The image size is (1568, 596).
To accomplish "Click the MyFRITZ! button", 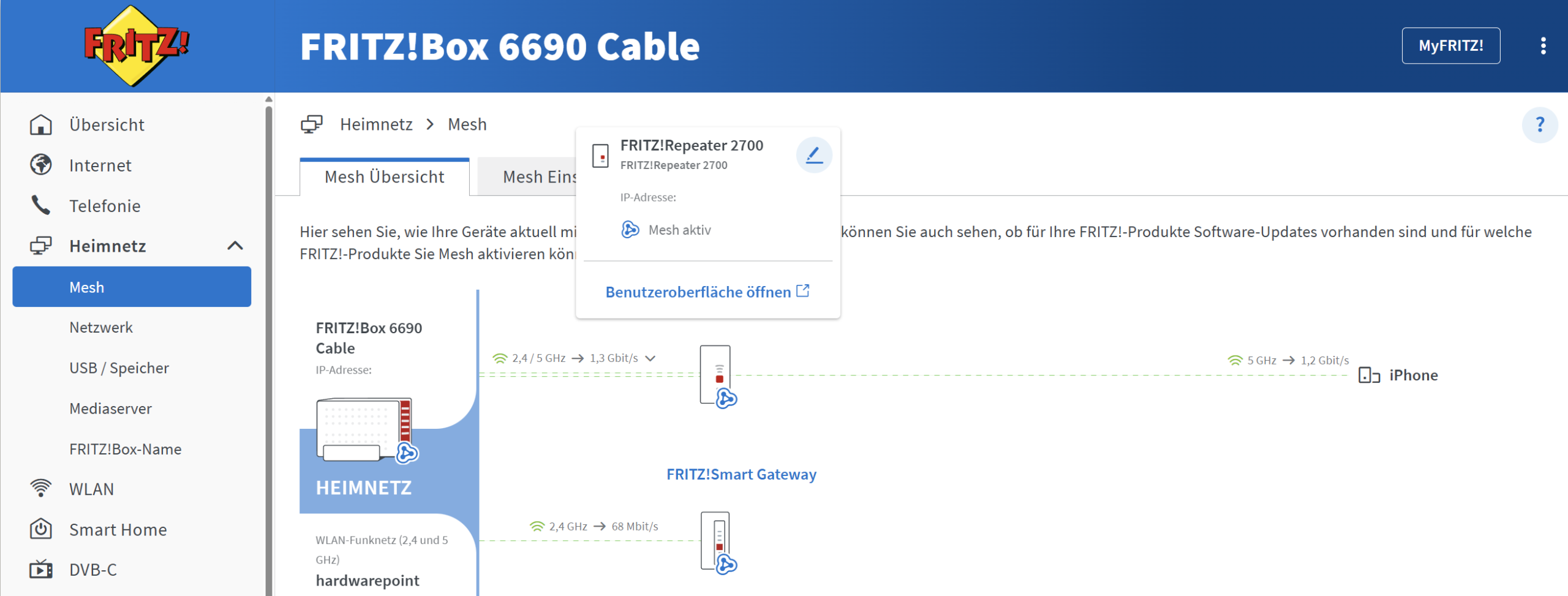I will pyautogui.click(x=1450, y=46).
